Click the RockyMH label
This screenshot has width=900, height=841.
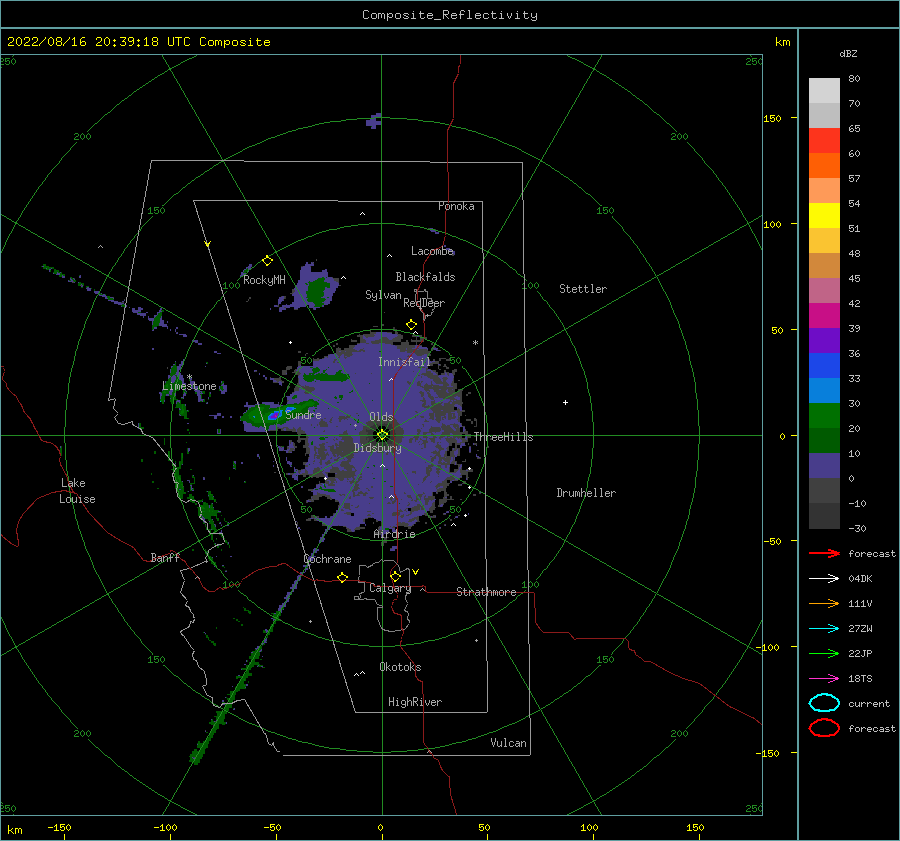(x=264, y=280)
